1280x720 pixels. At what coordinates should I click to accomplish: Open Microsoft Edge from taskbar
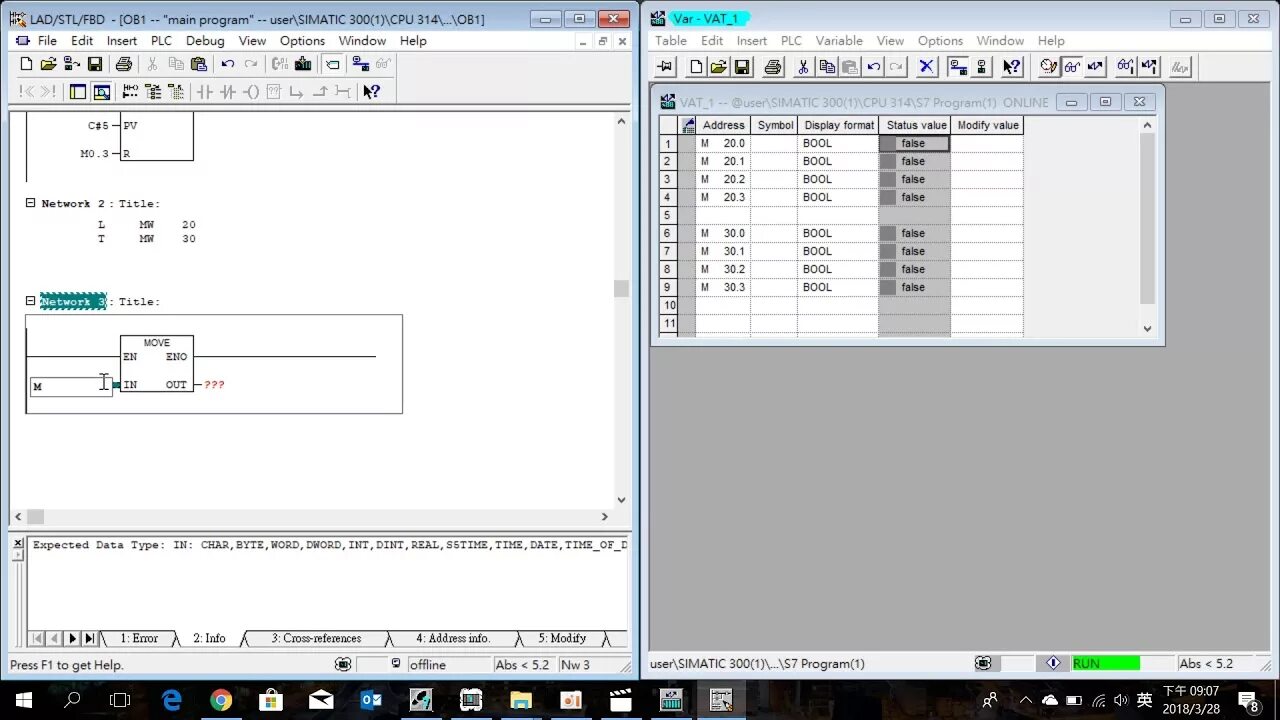tap(171, 700)
